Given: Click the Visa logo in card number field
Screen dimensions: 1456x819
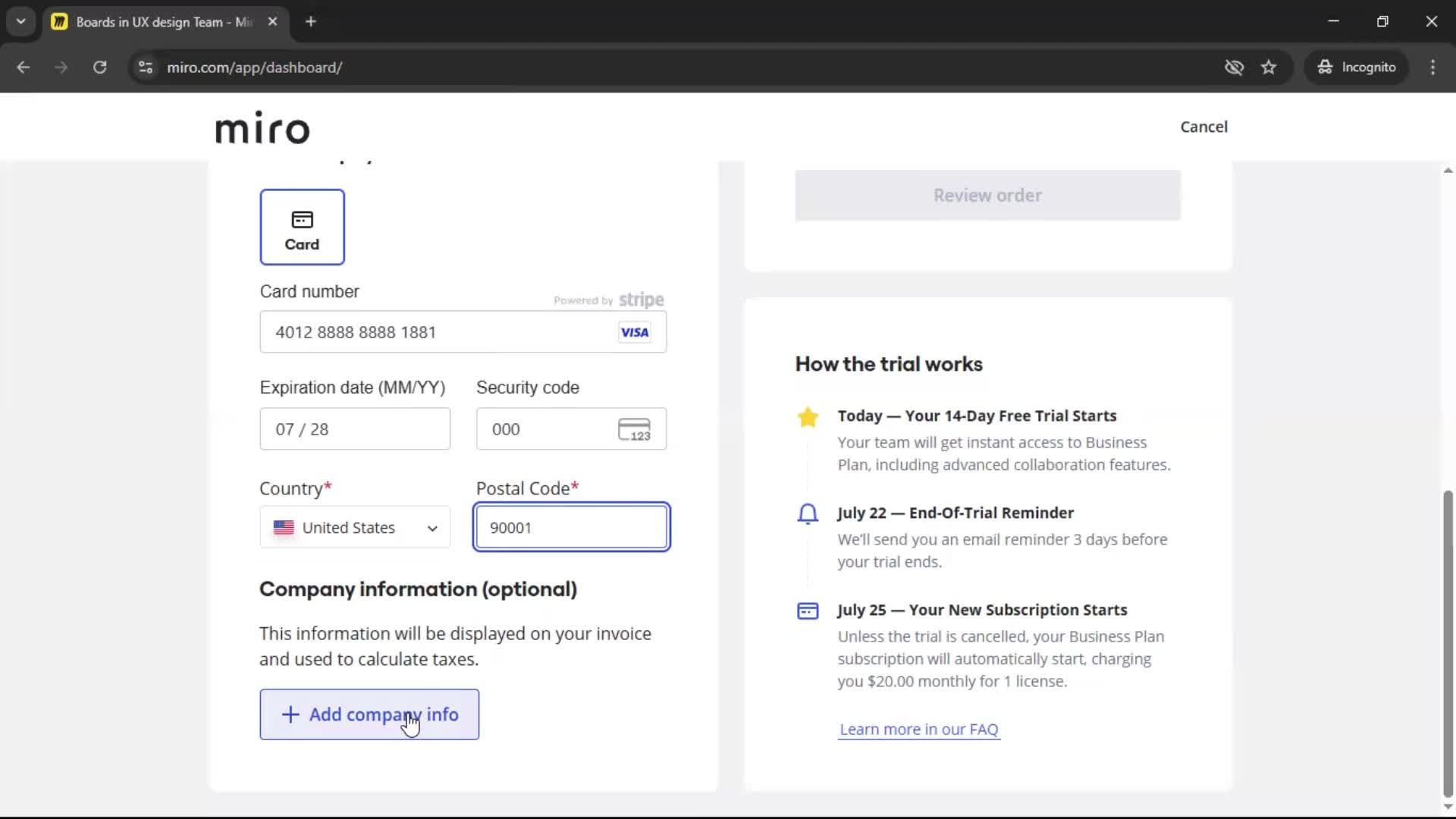Looking at the screenshot, I should coord(634,332).
